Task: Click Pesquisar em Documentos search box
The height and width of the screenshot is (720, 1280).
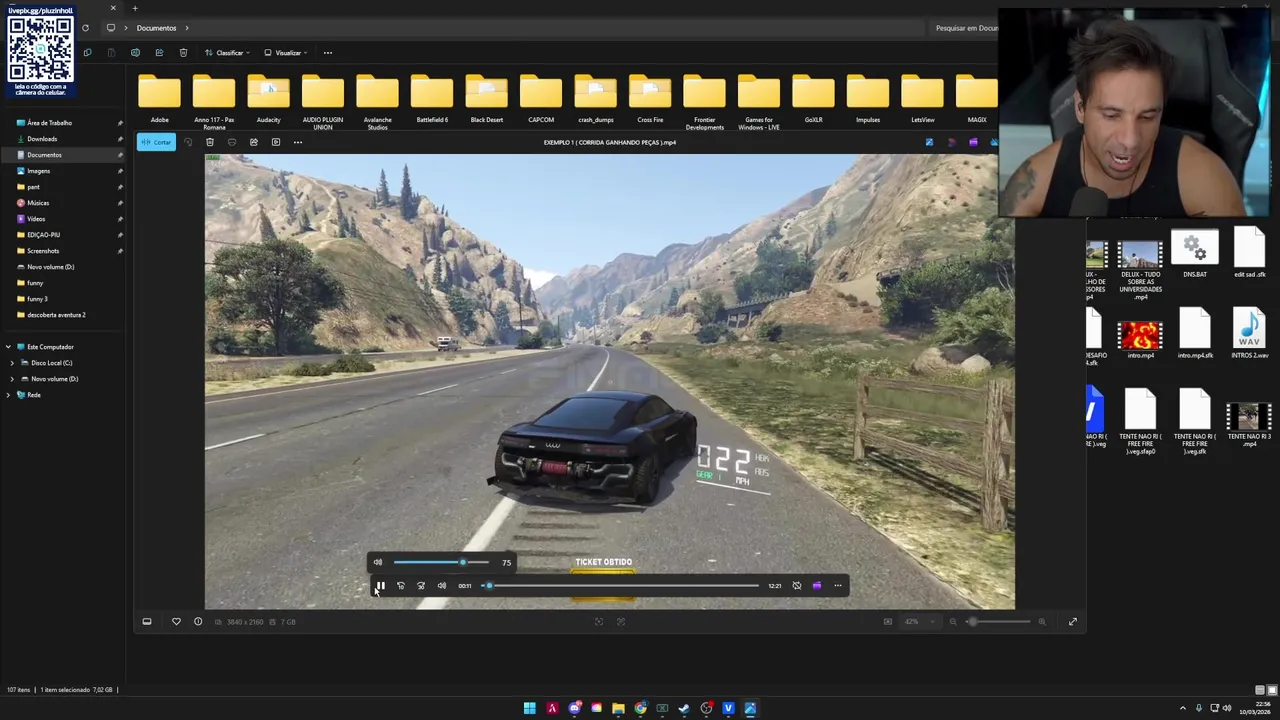Action: tap(966, 28)
